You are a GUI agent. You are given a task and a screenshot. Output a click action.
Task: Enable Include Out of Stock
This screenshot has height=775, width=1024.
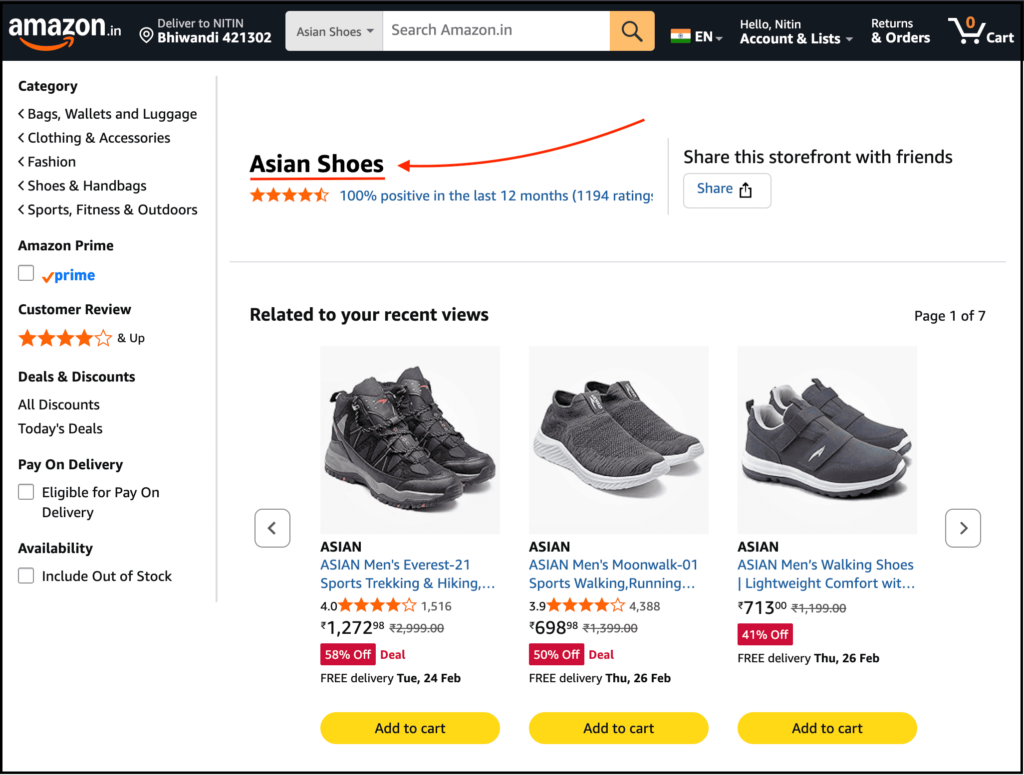tap(26, 576)
